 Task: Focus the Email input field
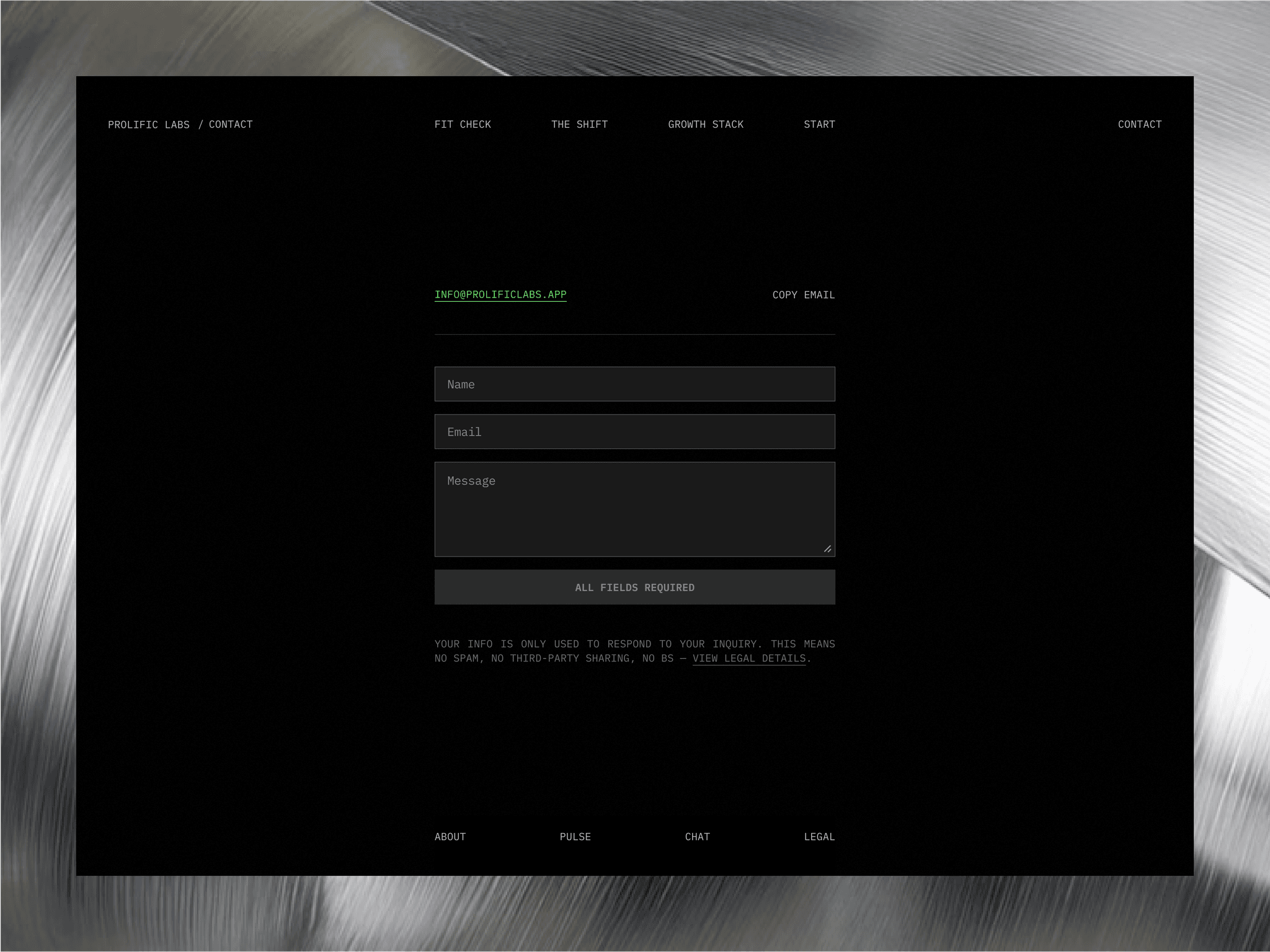click(x=634, y=432)
